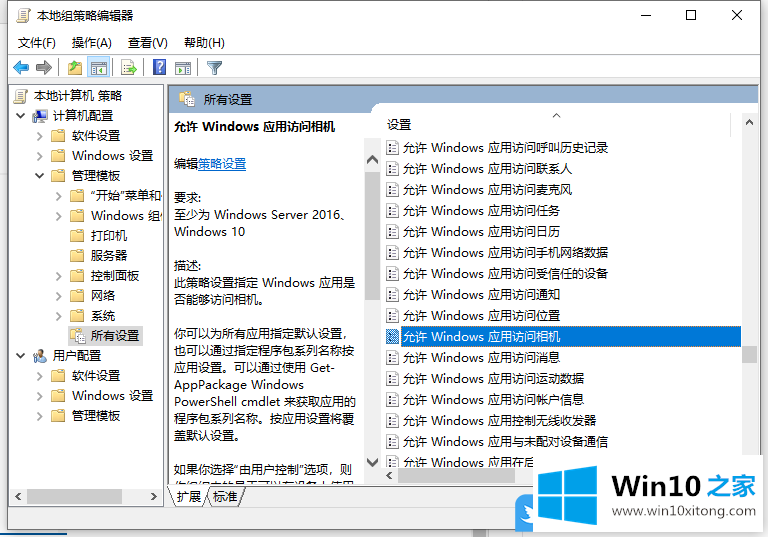The width and height of the screenshot is (768, 537).
Task: Select 允许 Windows 应用控制无线收发器
Action: click(499, 420)
